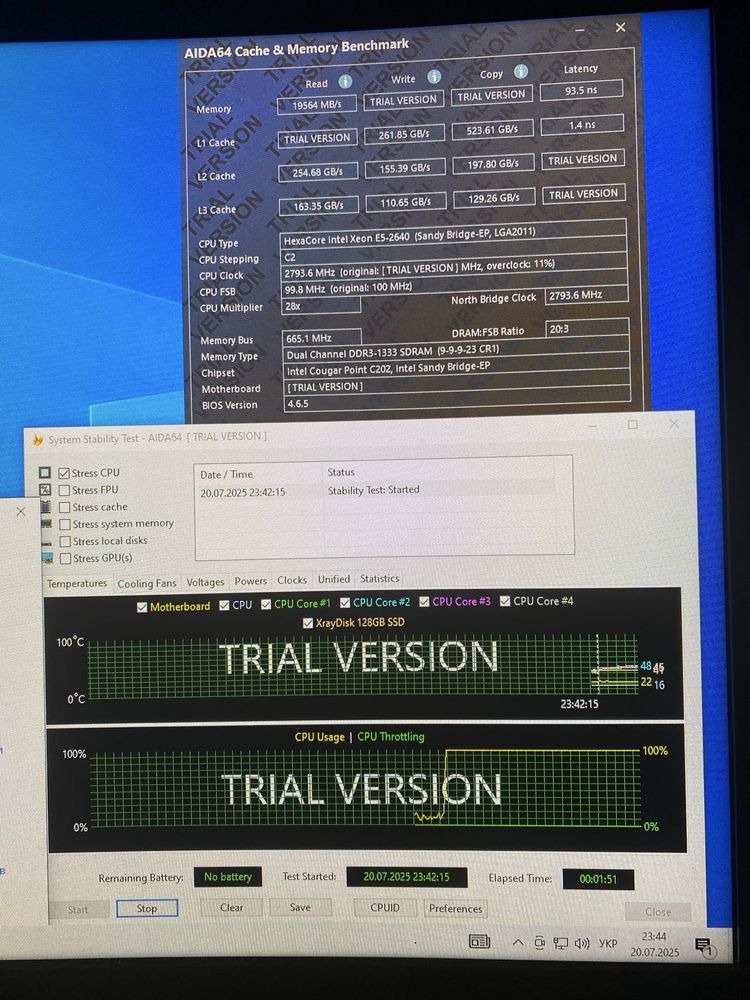Switch to the Temperatures tab

click(x=77, y=584)
